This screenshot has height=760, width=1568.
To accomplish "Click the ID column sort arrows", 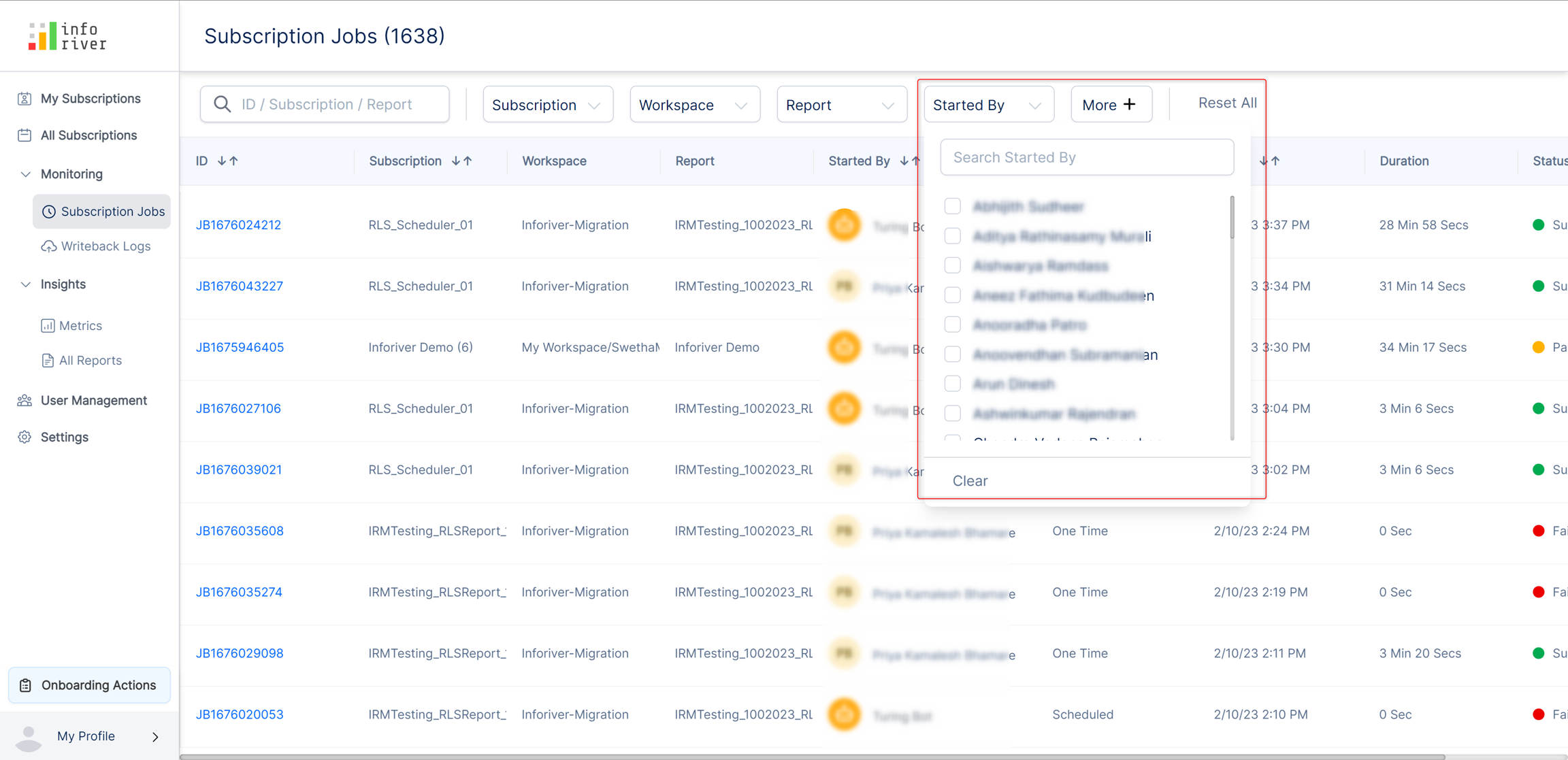I will [x=227, y=161].
